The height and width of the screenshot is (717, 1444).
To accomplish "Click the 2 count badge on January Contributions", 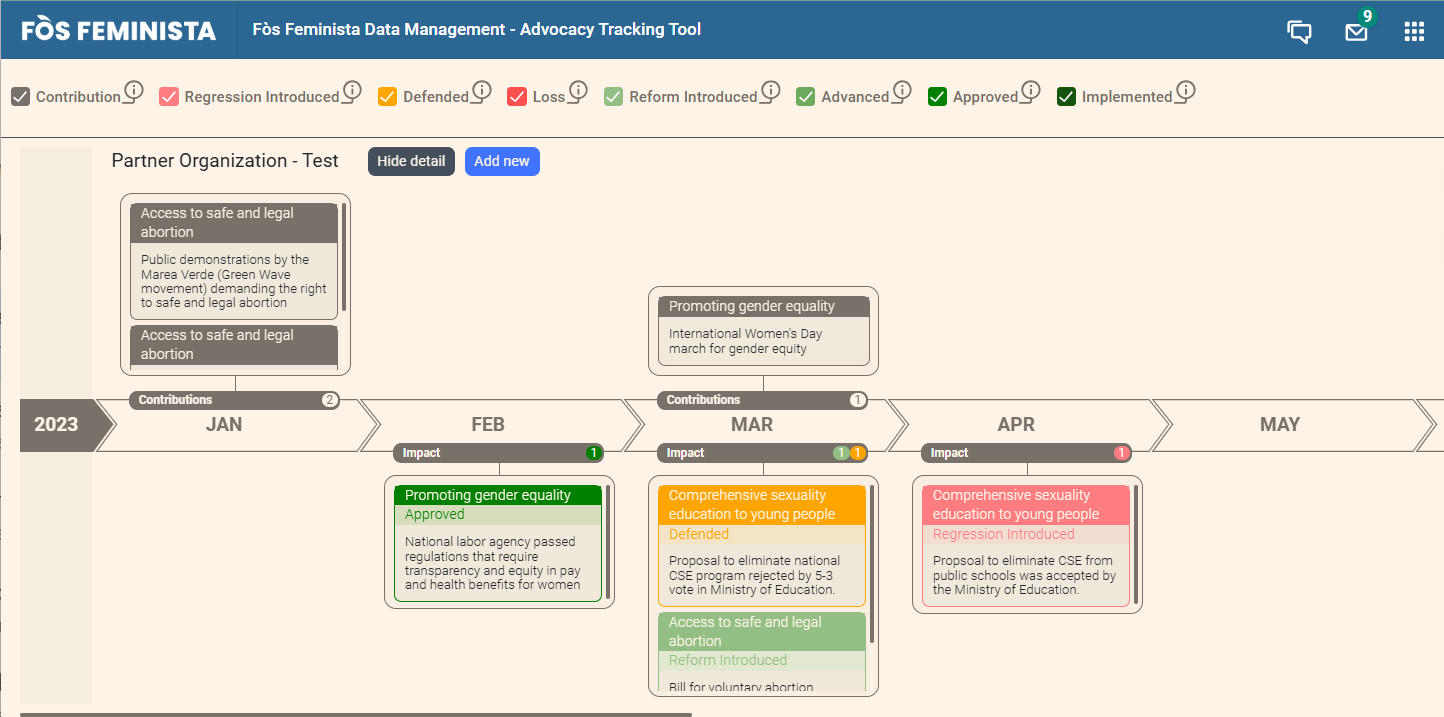I will [x=330, y=400].
